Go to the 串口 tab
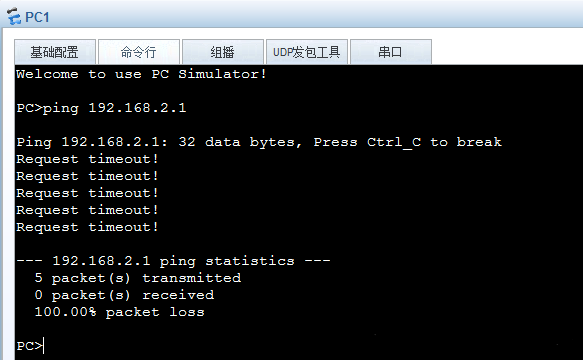Screen dimensions: 583x360 [x=391, y=52]
